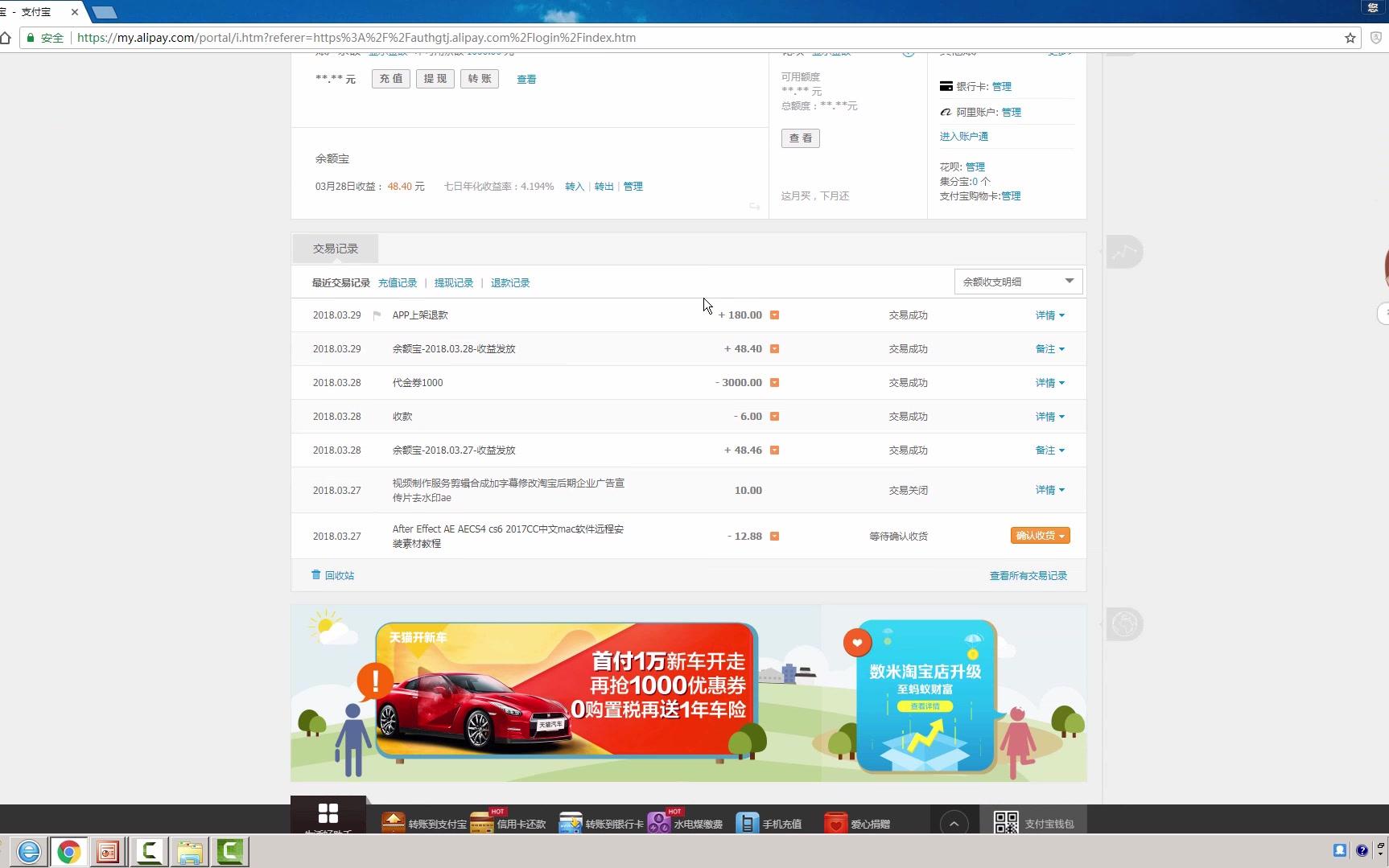Viewport: 1389px width, 868px height.
Task: Click the 支付宝钱包 QR code icon
Action: (1006, 823)
